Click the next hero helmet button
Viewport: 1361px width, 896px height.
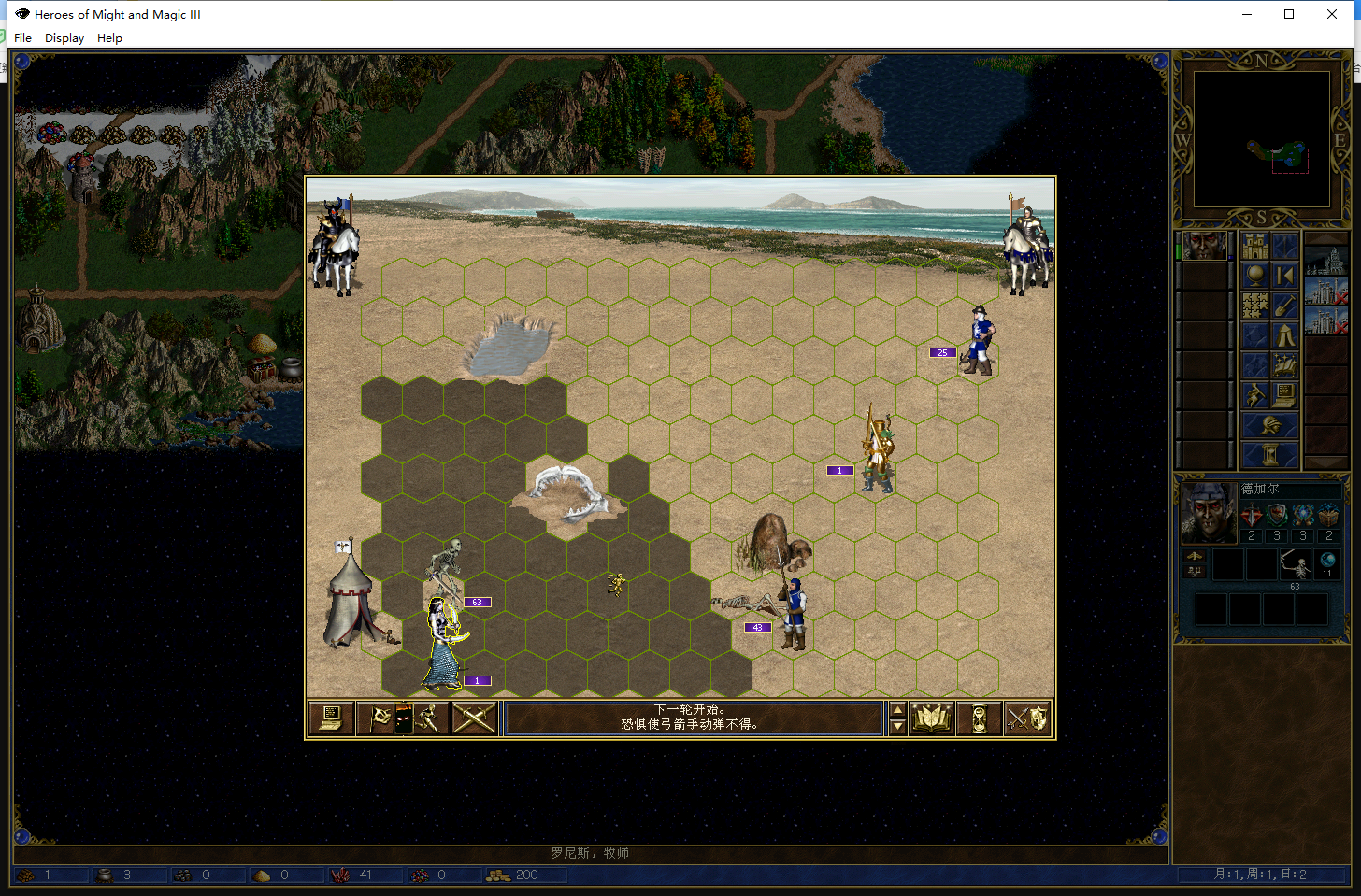[1270, 426]
